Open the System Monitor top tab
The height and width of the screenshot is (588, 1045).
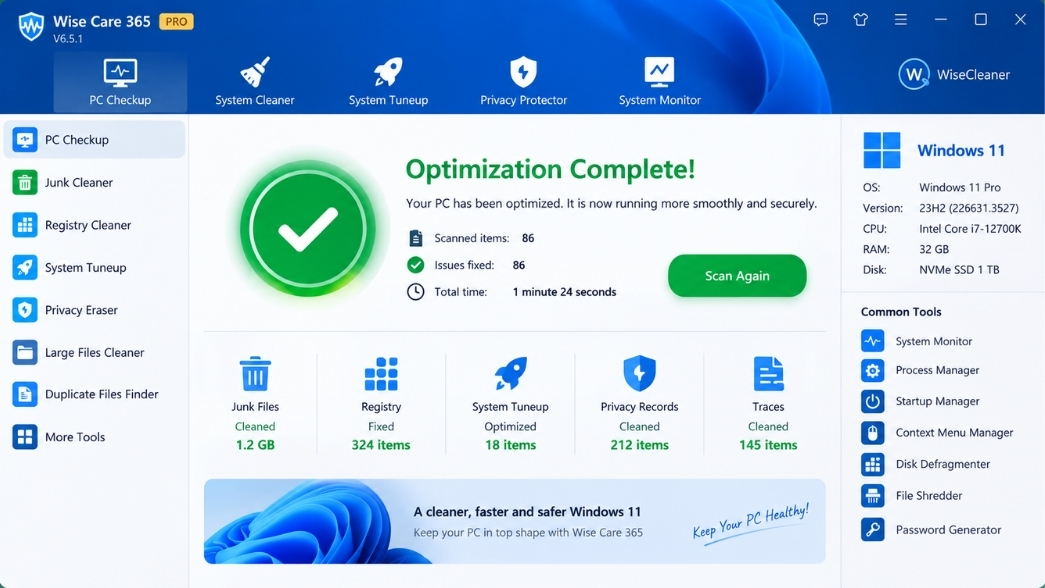point(659,82)
